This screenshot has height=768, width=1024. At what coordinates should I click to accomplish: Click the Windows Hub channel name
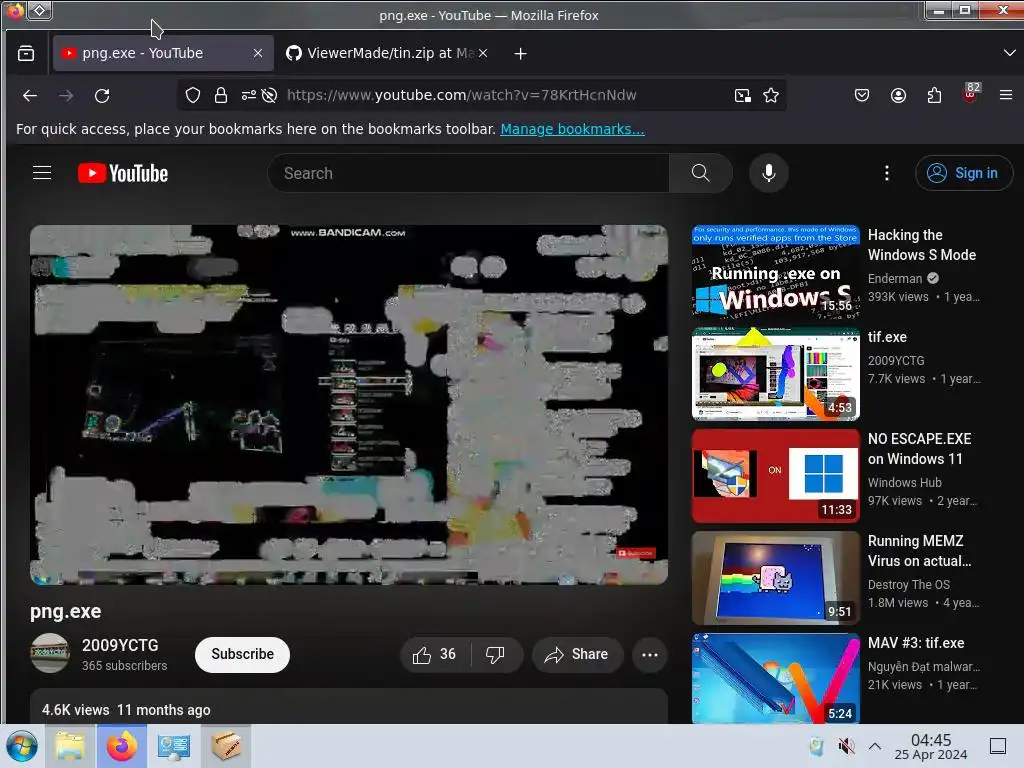pos(904,483)
